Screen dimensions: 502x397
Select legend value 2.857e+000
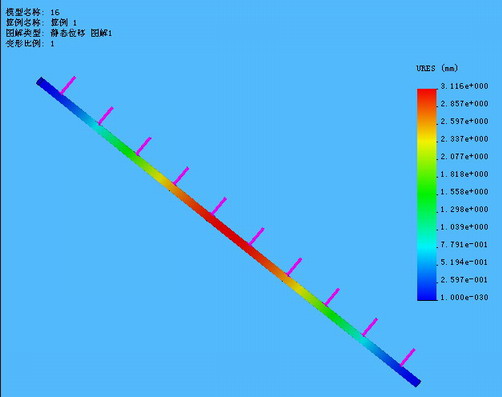pos(464,104)
